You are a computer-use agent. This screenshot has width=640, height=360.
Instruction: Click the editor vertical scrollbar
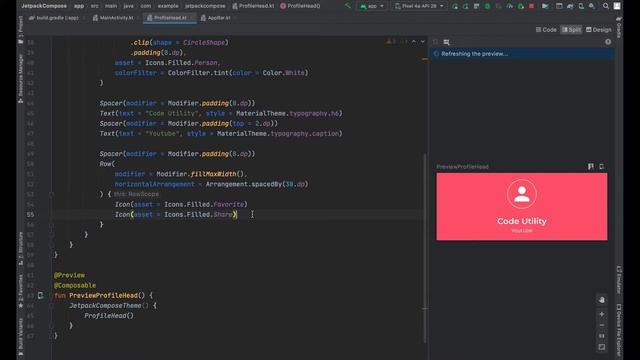coord(425,248)
